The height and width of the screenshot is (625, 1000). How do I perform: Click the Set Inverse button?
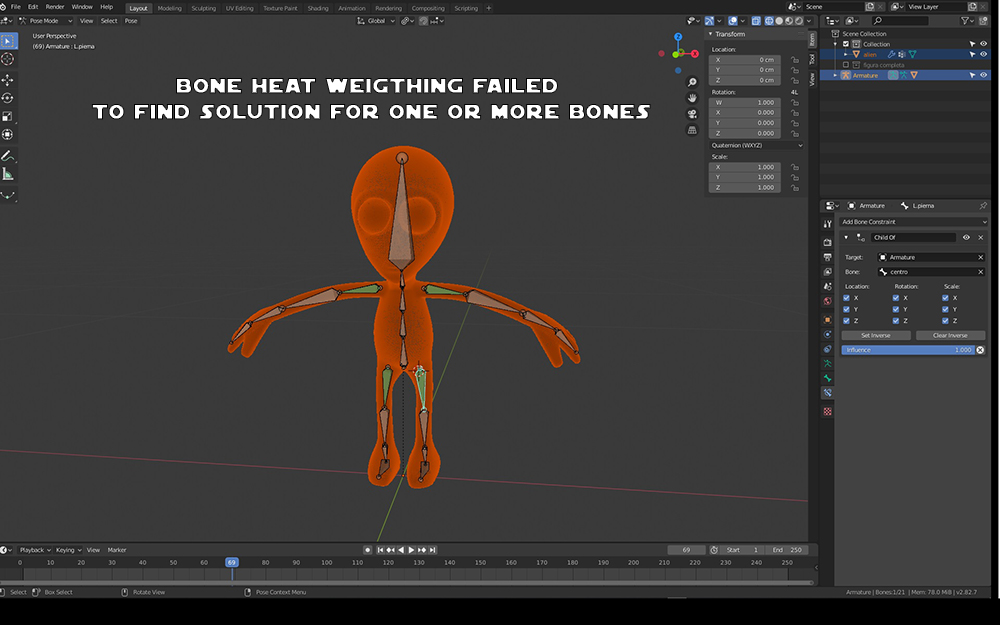tap(876, 335)
